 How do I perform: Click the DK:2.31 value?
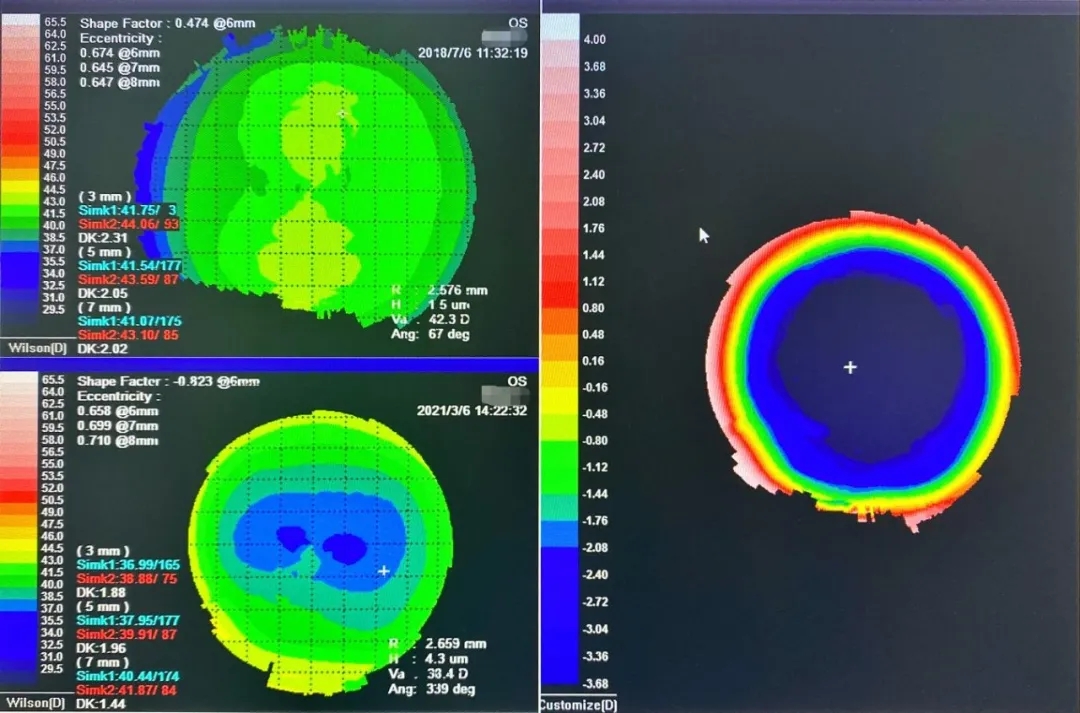tap(103, 238)
